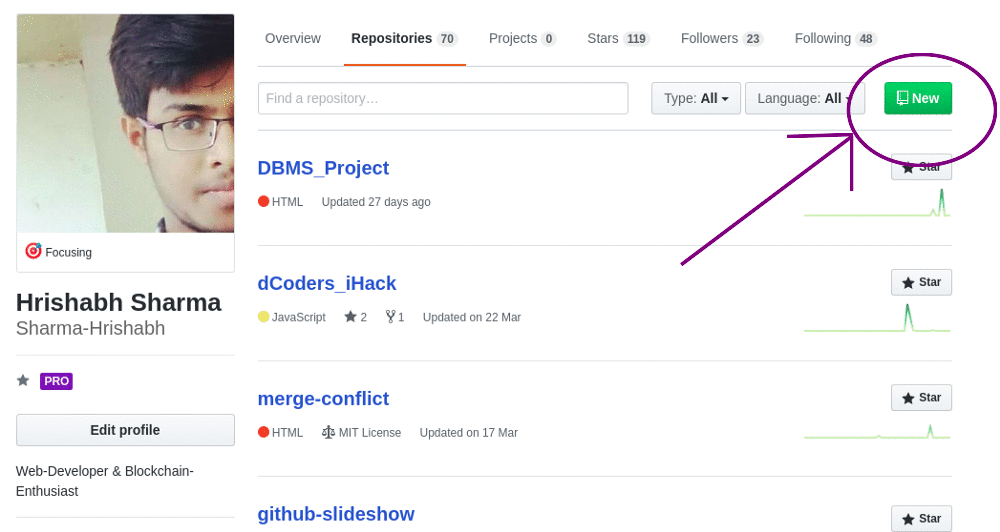Switch to the Projects tab
The width and height of the screenshot is (1000, 532).
tap(522, 38)
